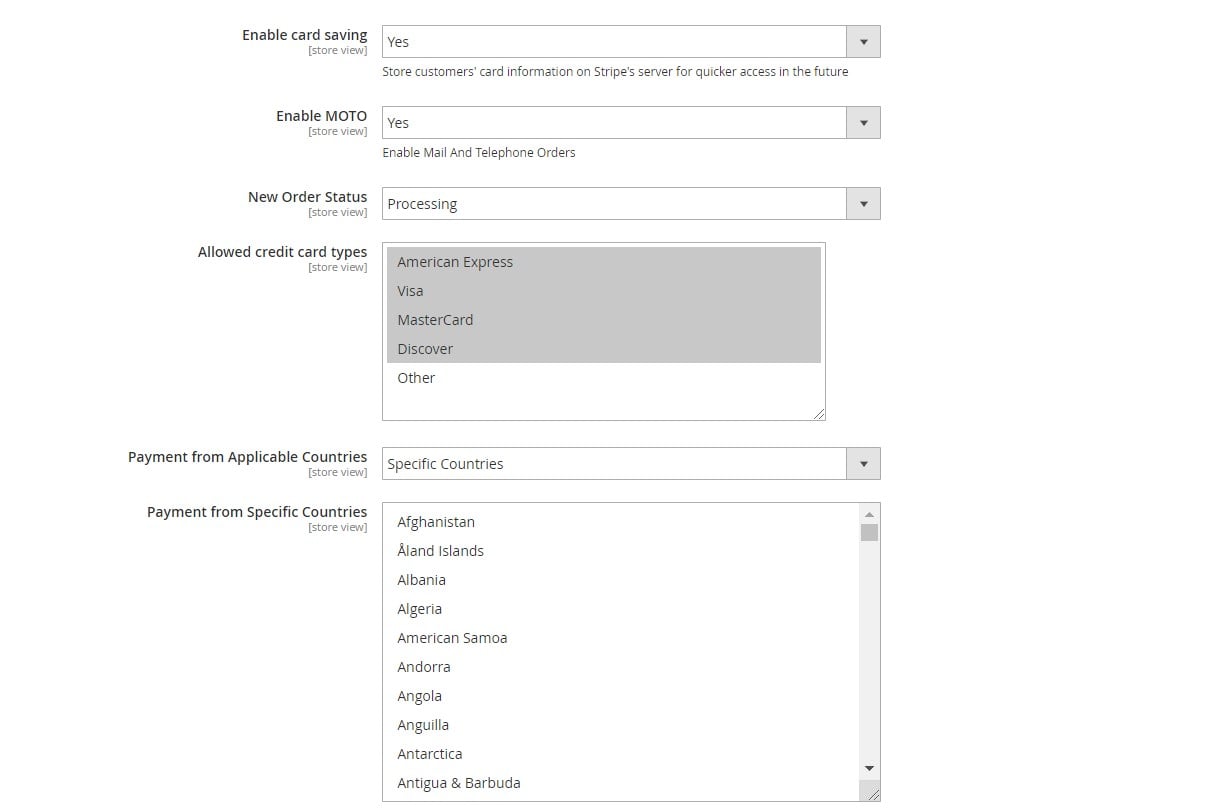The width and height of the screenshot is (1210, 812).
Task: Select Andorra in the countries list
Action: point(622,667)
